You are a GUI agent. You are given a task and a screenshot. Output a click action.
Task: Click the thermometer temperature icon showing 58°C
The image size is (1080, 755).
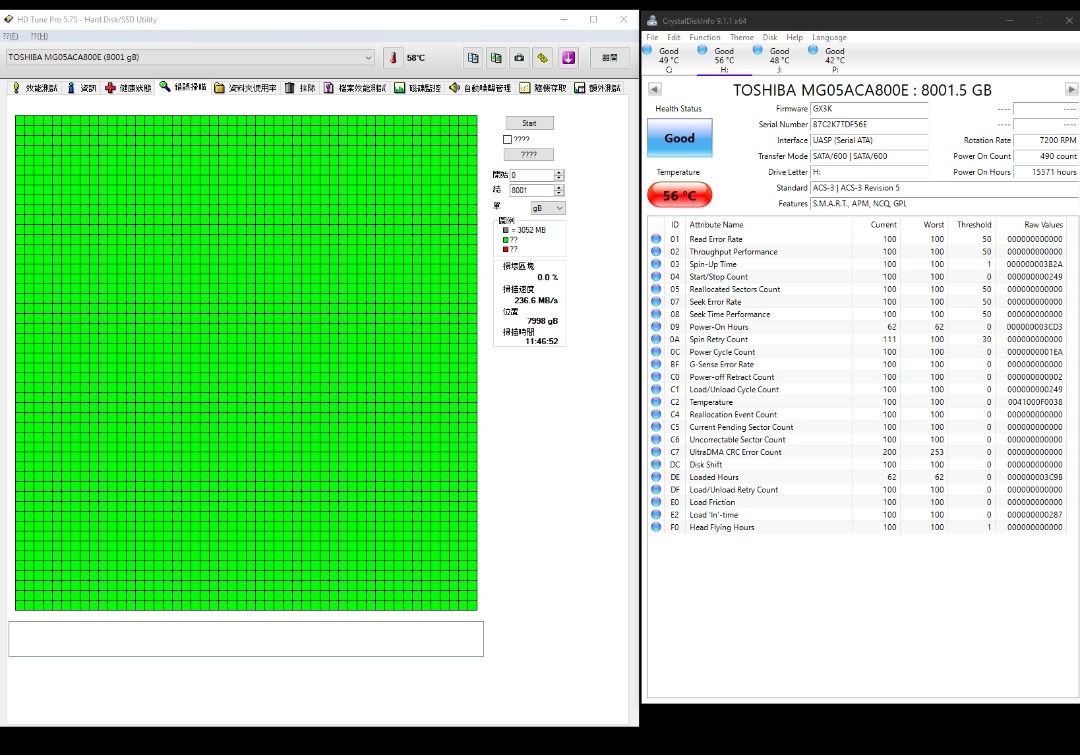click(392, 58)
